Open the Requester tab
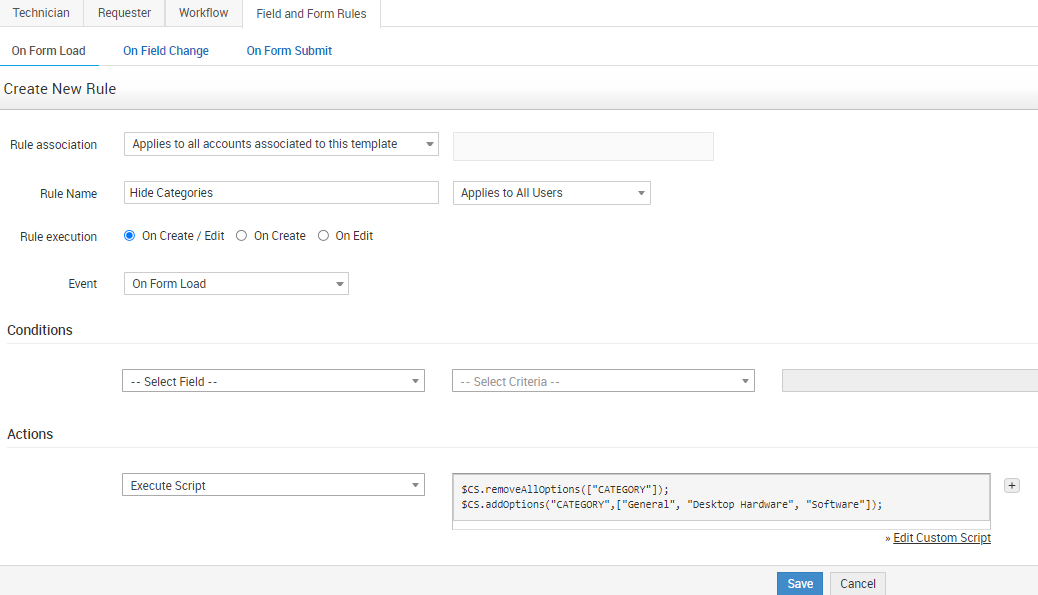The height and width of the screenshot is (595, 1038). point(124,13)
